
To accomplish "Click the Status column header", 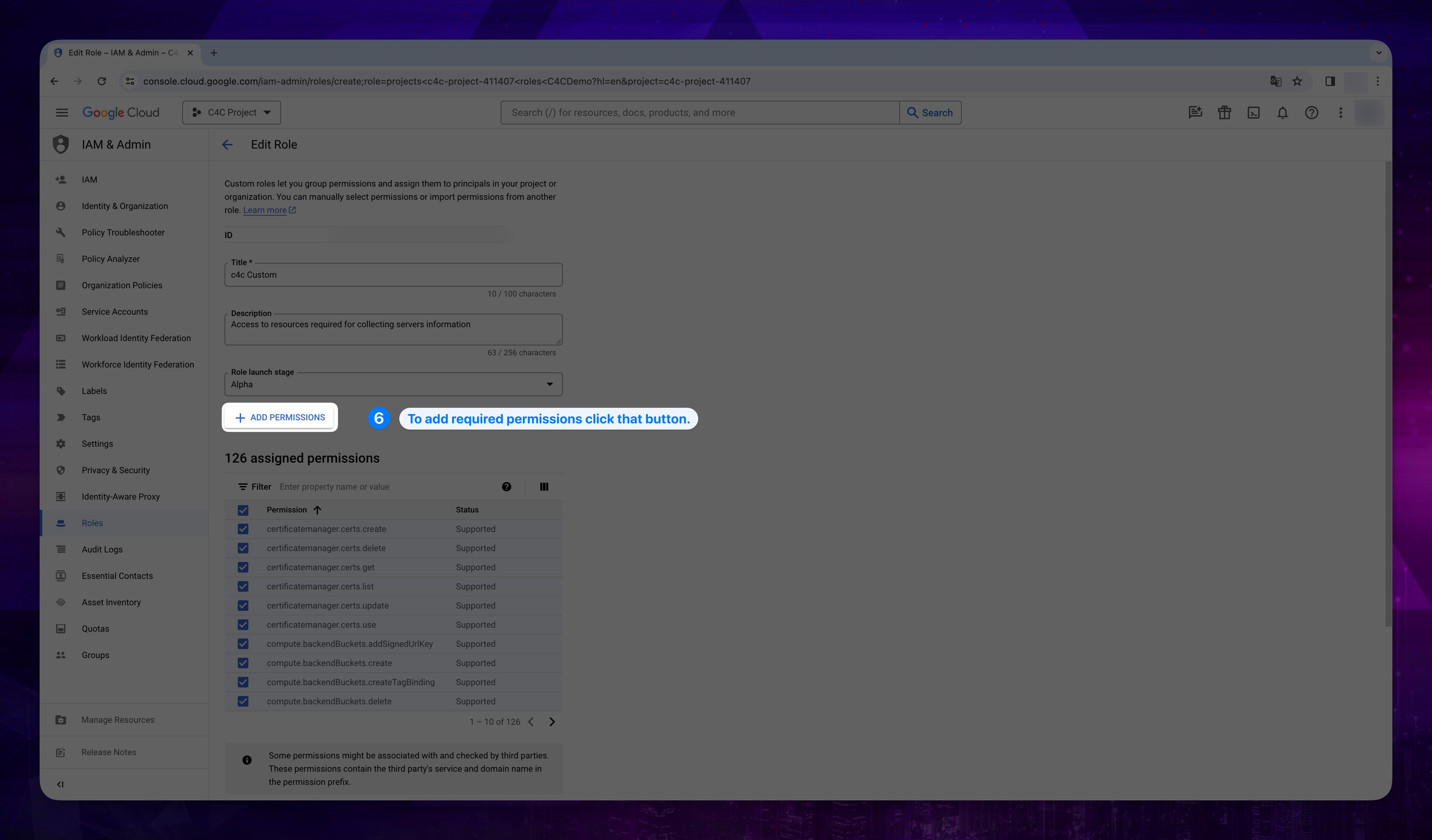I will (467, 510).
